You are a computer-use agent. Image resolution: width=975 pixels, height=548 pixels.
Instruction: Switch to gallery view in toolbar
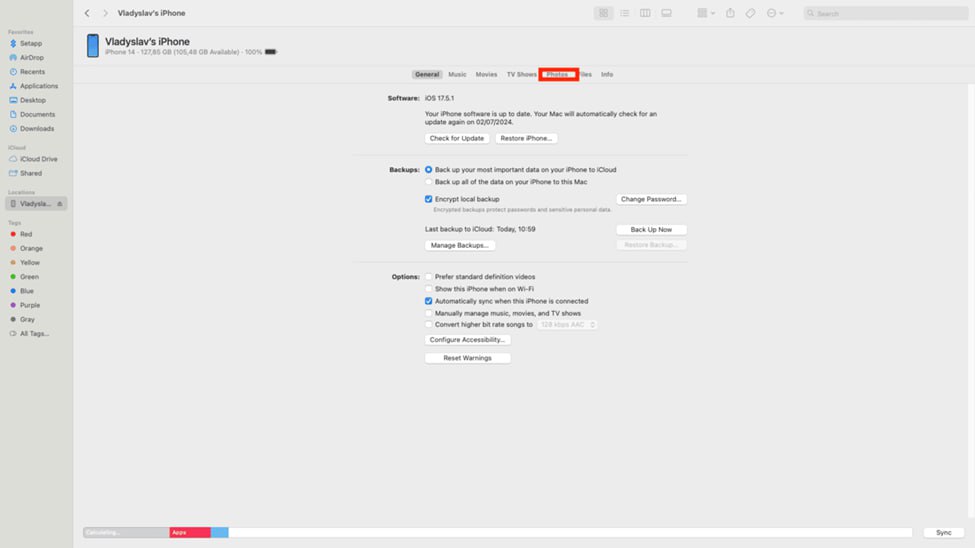pyautogui.click(x=666, y=13)
